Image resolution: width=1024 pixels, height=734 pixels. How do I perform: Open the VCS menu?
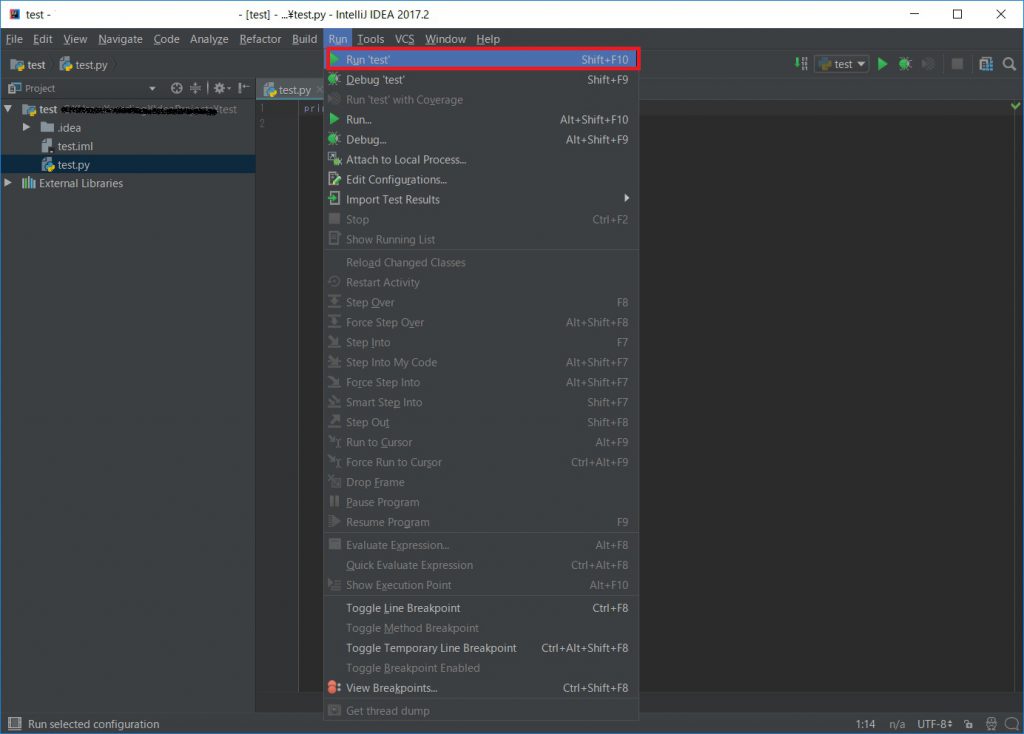click(x=404, y=39)
